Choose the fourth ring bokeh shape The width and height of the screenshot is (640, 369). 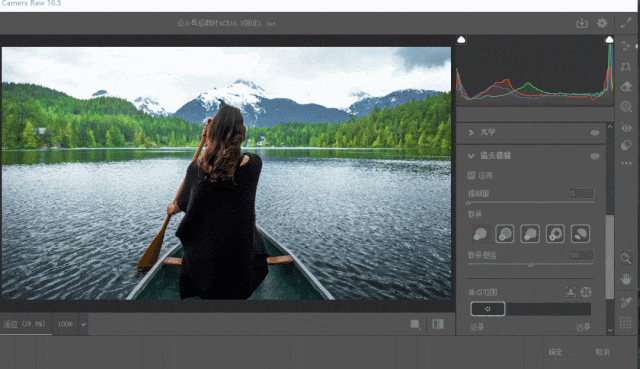click(x=555, y=234)
